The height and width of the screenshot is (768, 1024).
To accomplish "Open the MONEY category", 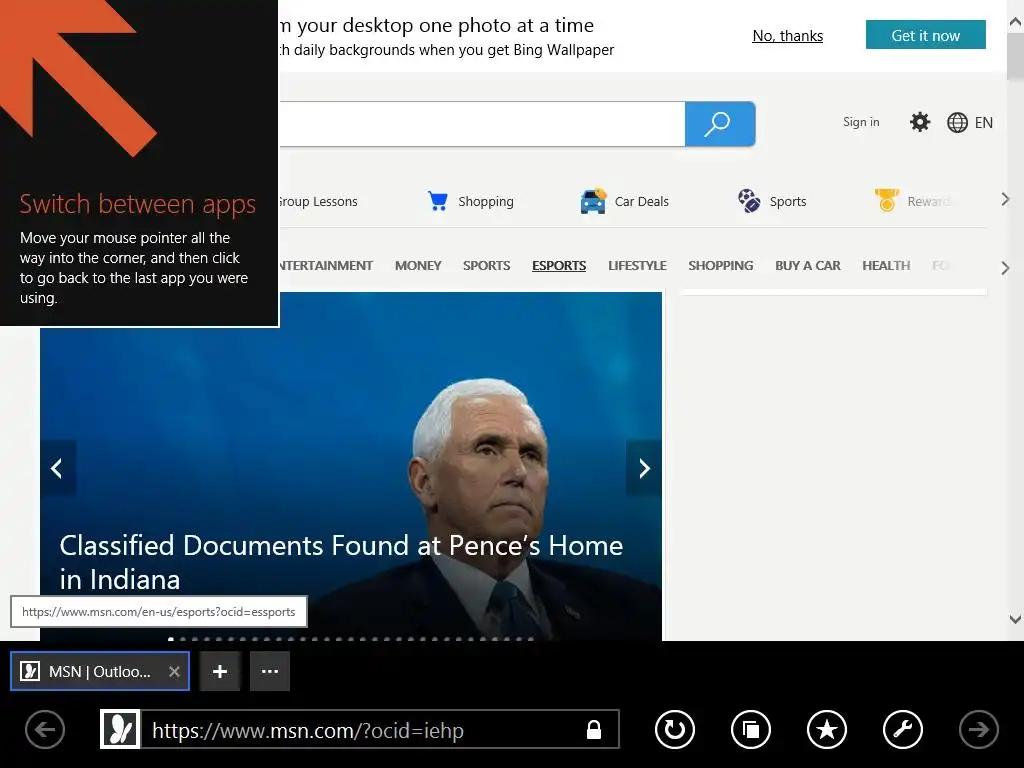I will (x=418, y=266).
